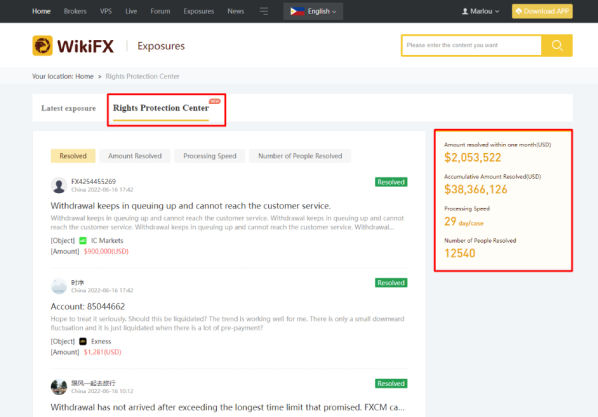Image resolution: width=598 pixels, height=417 pixels.
Task: Open the Withdrawal keeps in queuing post title
Action: point(191,206)
